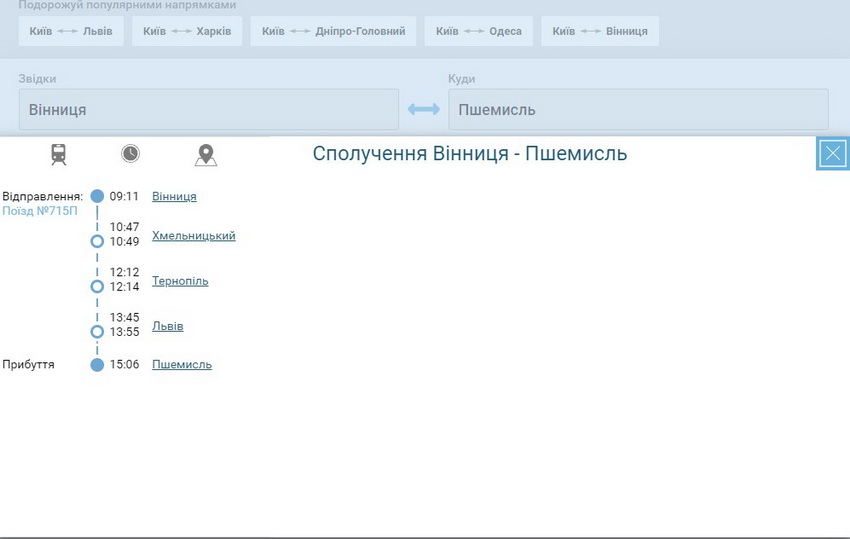Screen dimensions: 850x539
Task: Open the Тернопіль station link
Action: click(180, 281)
